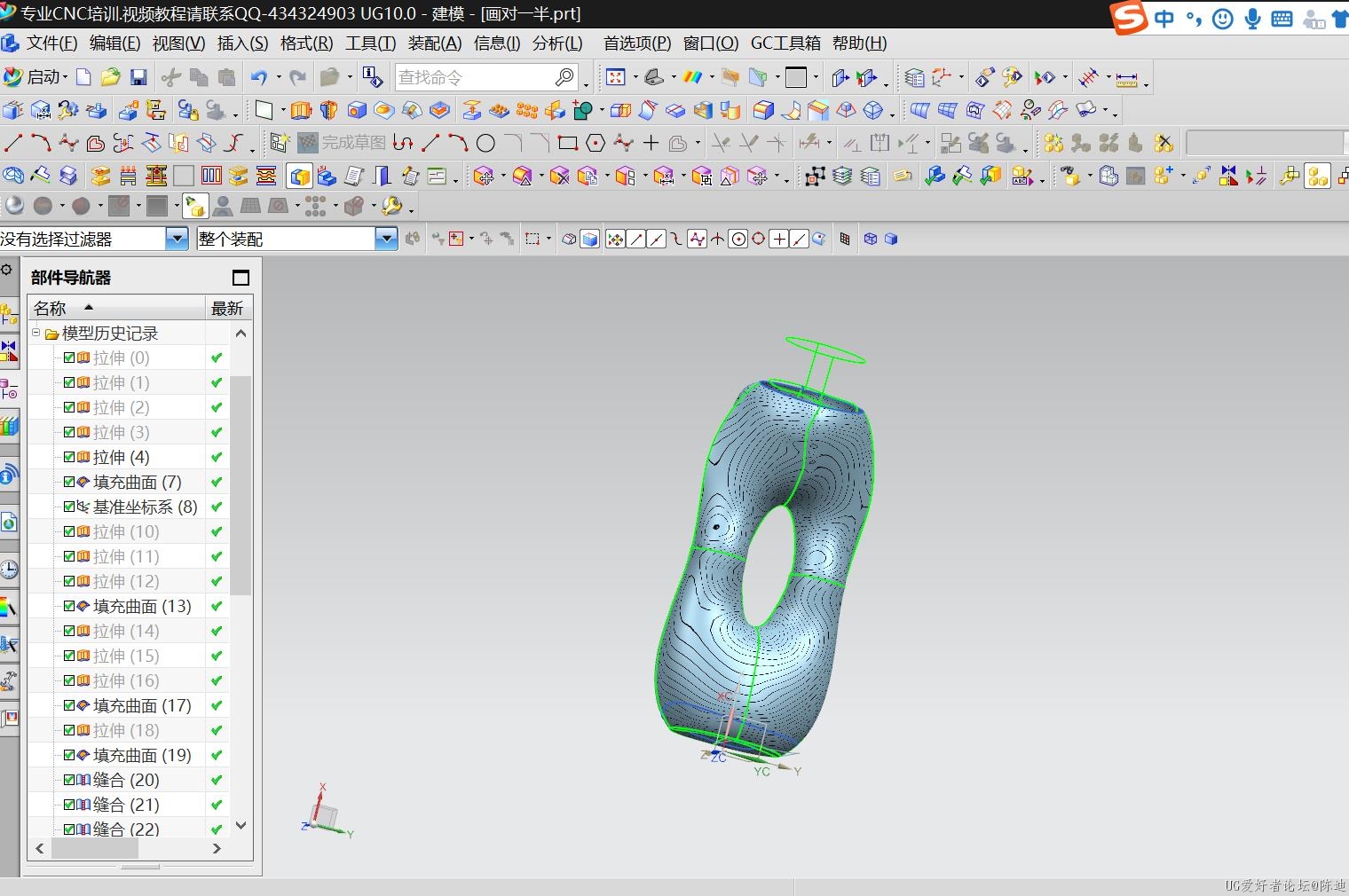Click the Open file folder icon
This screenshot has width=1349, height=896.
coord(110,77)
